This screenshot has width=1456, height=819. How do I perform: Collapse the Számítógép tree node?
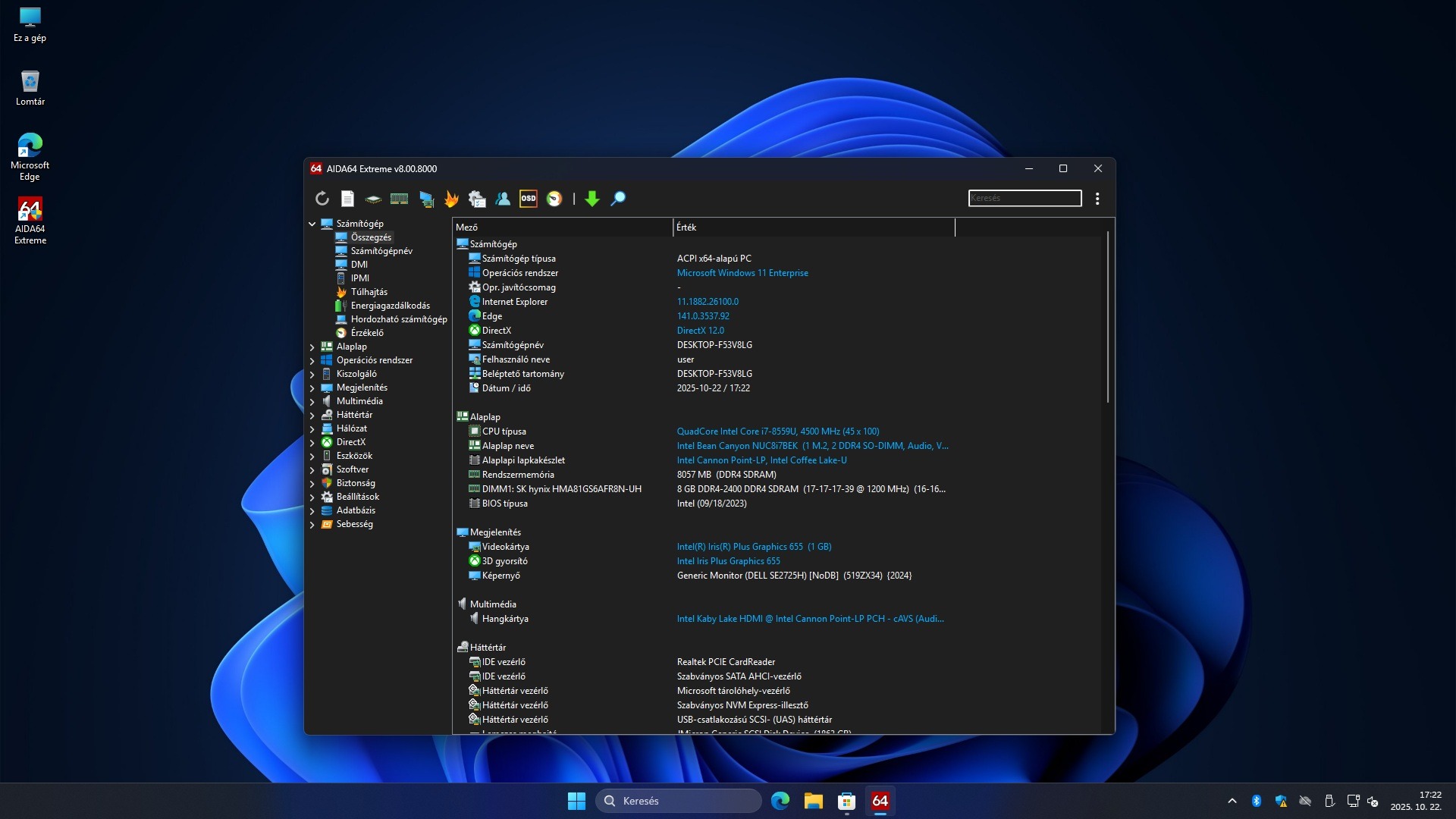click(312, 224)
